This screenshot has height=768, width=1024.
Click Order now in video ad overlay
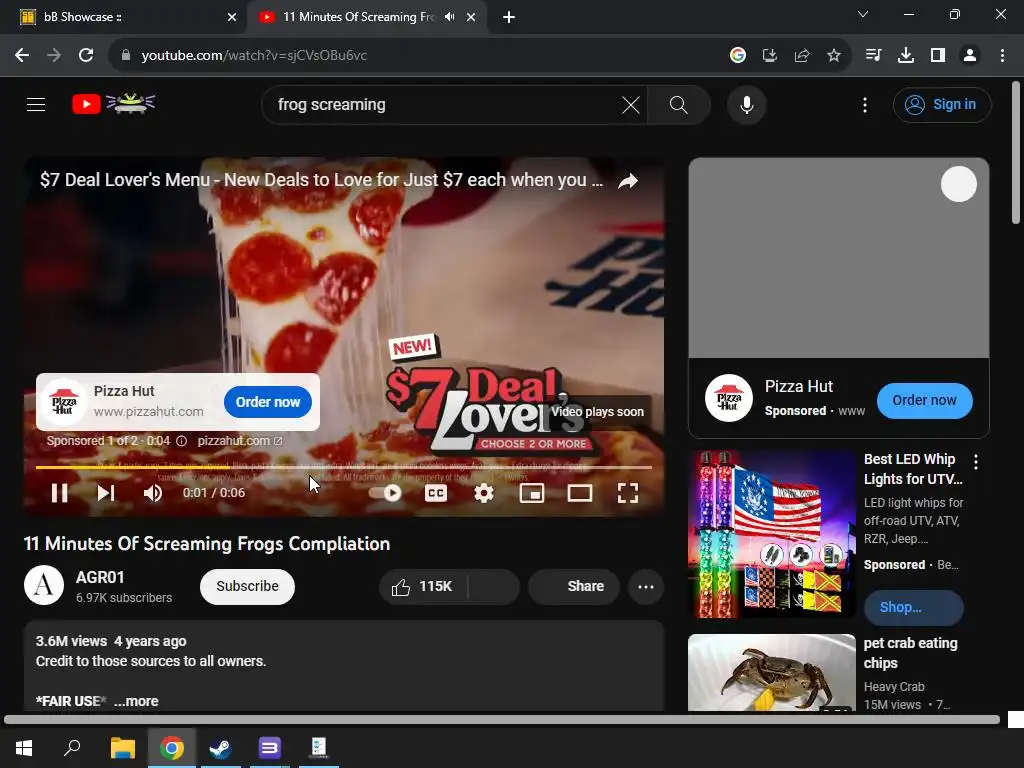point(268,402)
